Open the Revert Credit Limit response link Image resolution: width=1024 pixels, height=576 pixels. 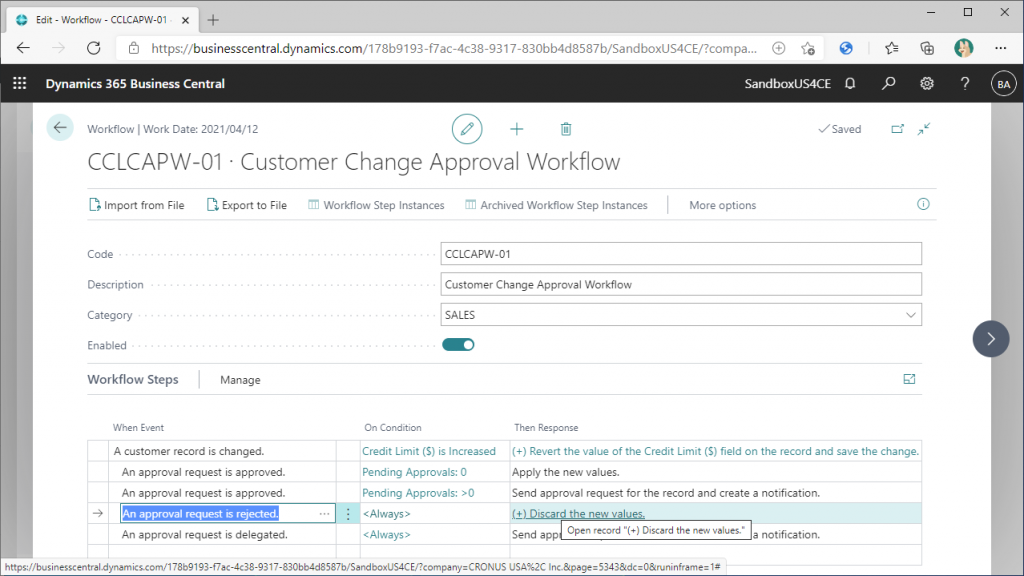[715, 451]
